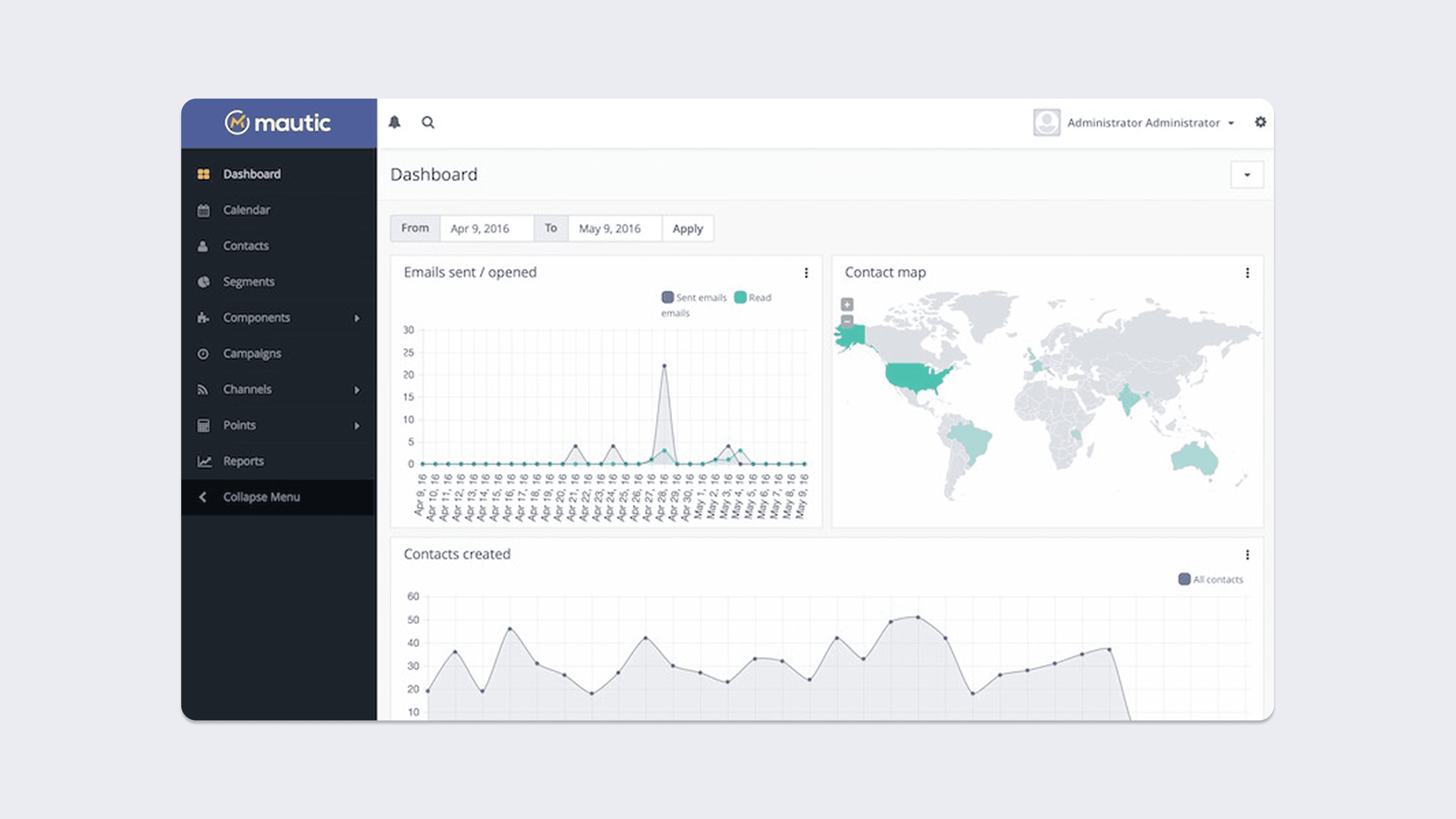Open the Dashboard actions dropdown button
This screenshot has width=1456, height=819.
click(x=1247, y=175)
